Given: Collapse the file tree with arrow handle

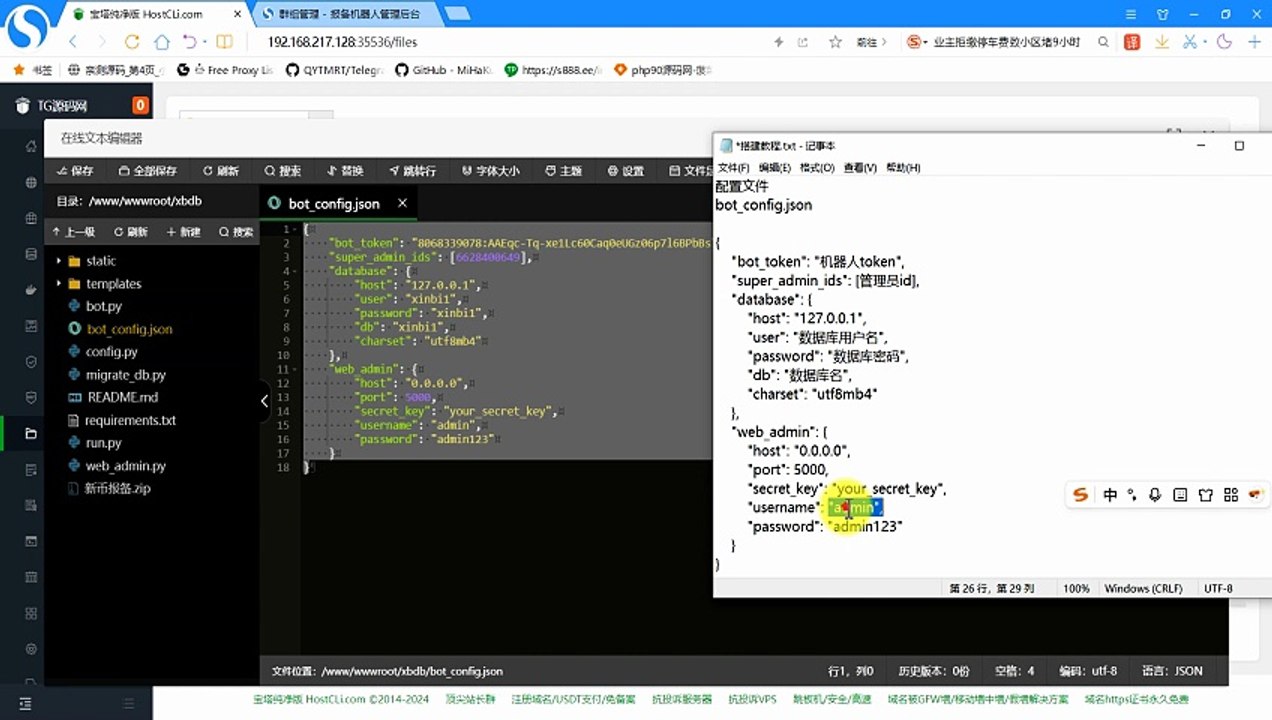Looking at the screenshot, I should (264, 401).
